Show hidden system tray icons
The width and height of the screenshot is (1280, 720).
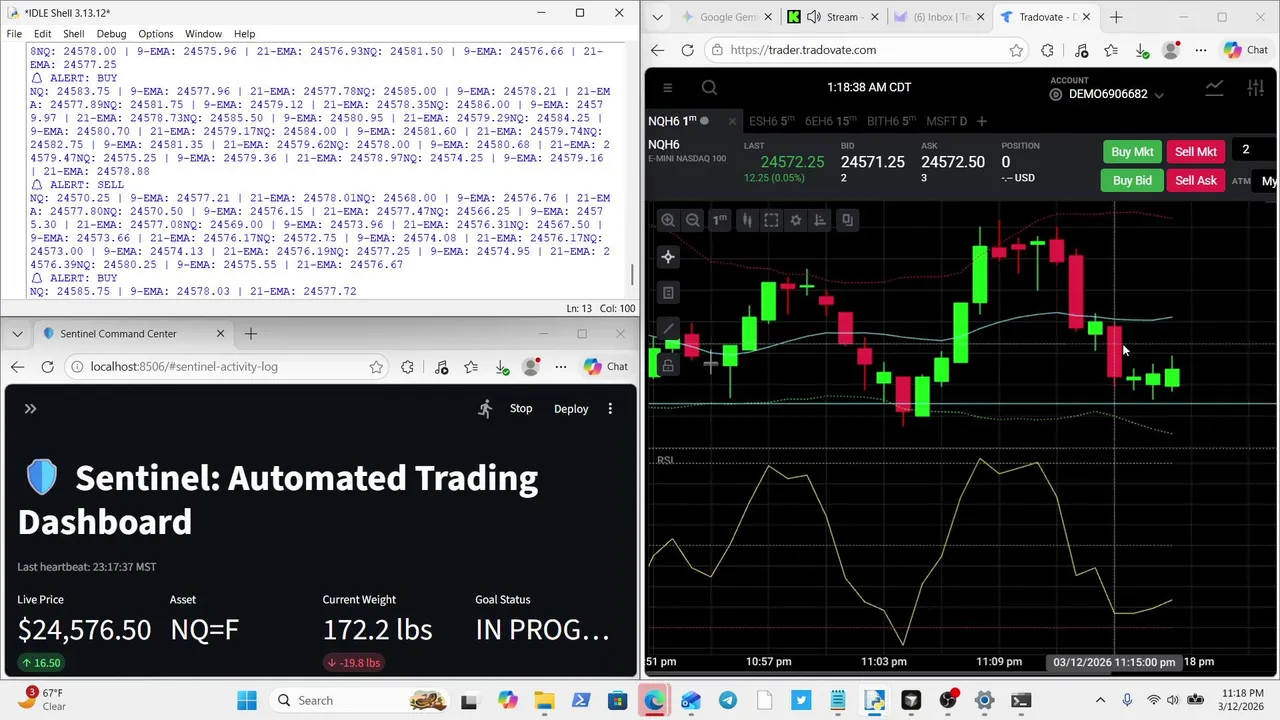tap(1101, 700)
